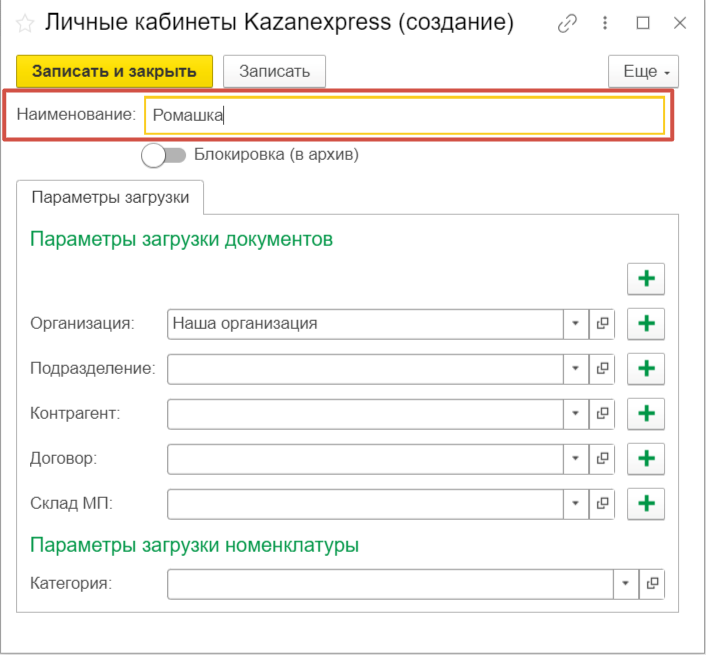Image resolution: width=706 pixels, height=655 pixels.
Task: Expand the Организация dropdown list
Action: [576, 324]
